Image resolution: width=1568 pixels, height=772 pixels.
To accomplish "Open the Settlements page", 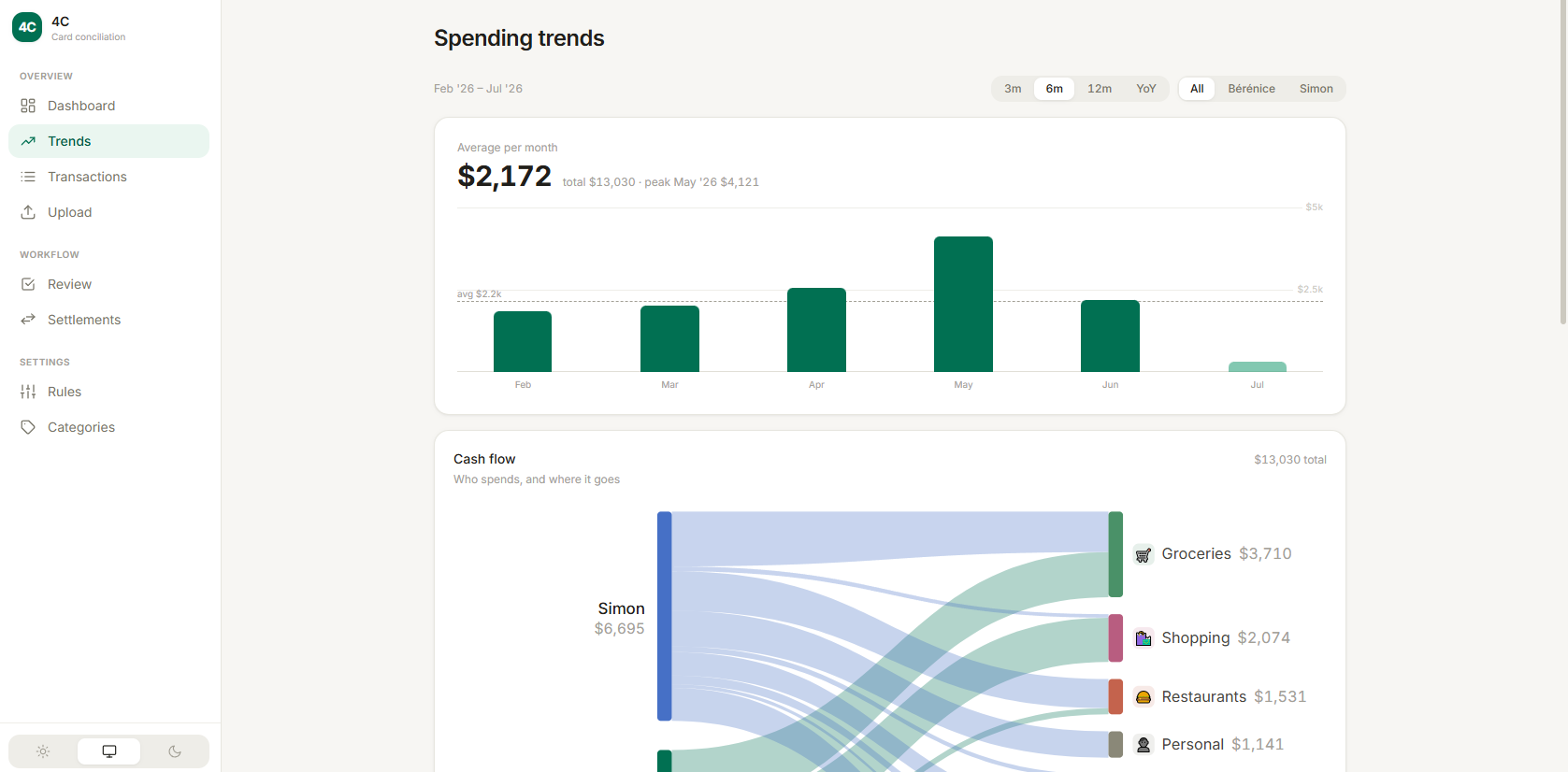I will coord(108,320).
